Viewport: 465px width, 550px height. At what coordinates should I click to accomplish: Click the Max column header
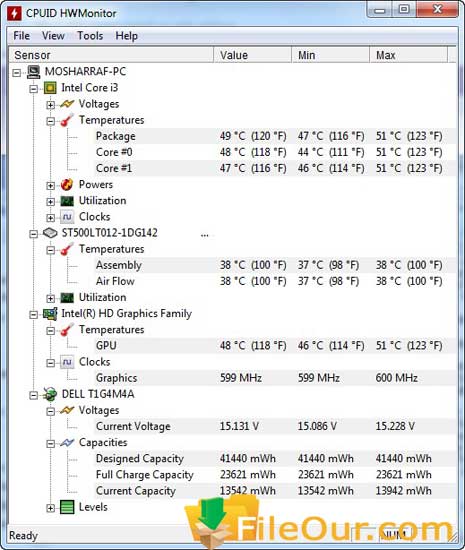pyautogui.click(x=409, y=55)
